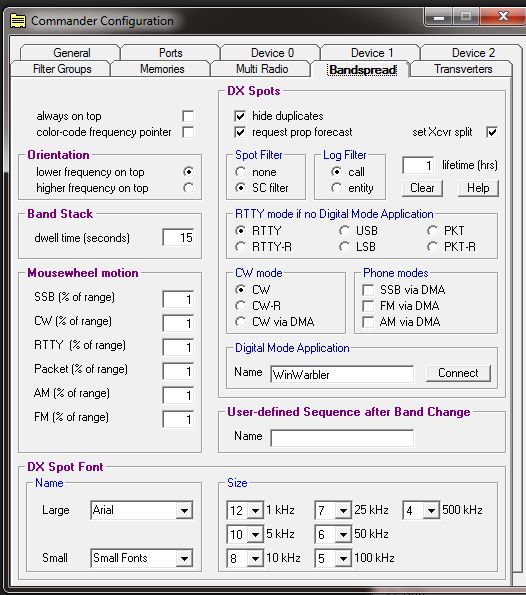This screenshot has width=526, height=595.
Task: Select RTTY-R mode radio button
Action: click(240, 247)
